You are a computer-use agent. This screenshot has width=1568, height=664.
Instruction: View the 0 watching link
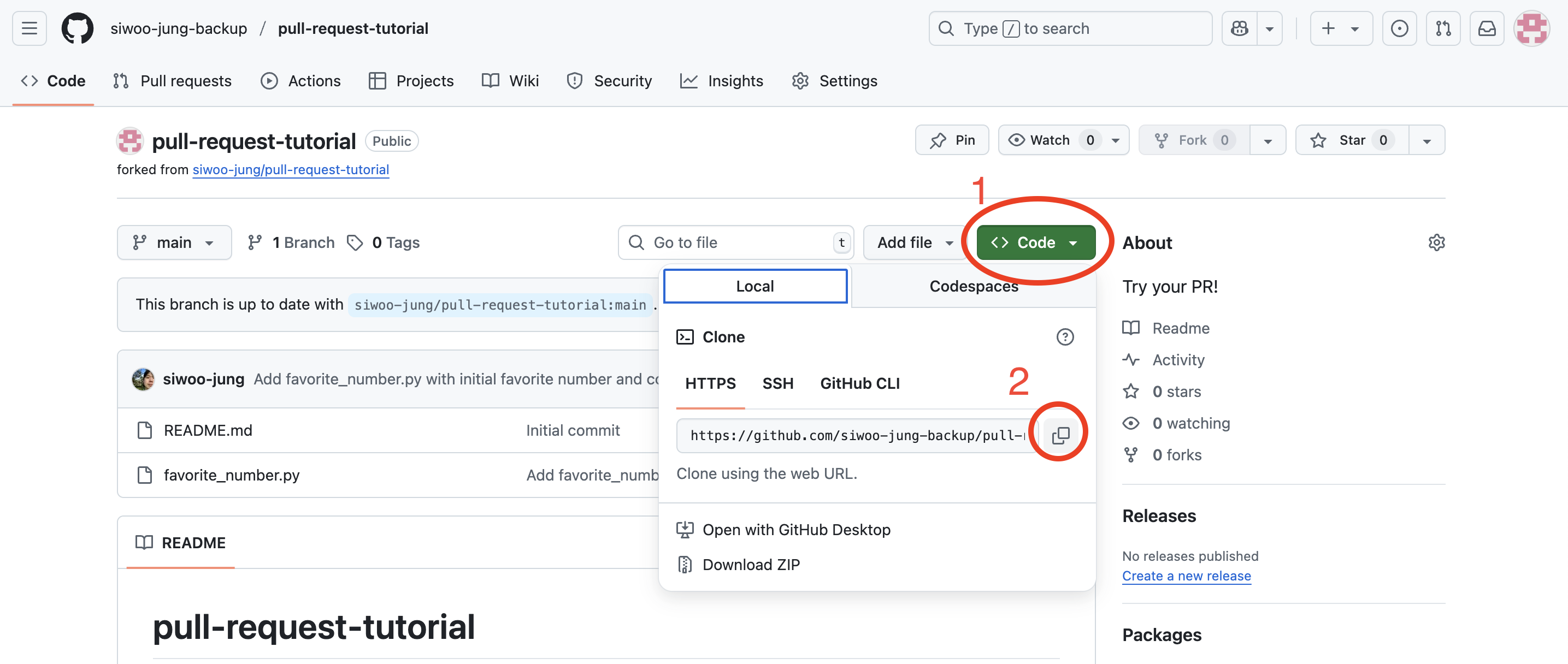[1177, 423]
